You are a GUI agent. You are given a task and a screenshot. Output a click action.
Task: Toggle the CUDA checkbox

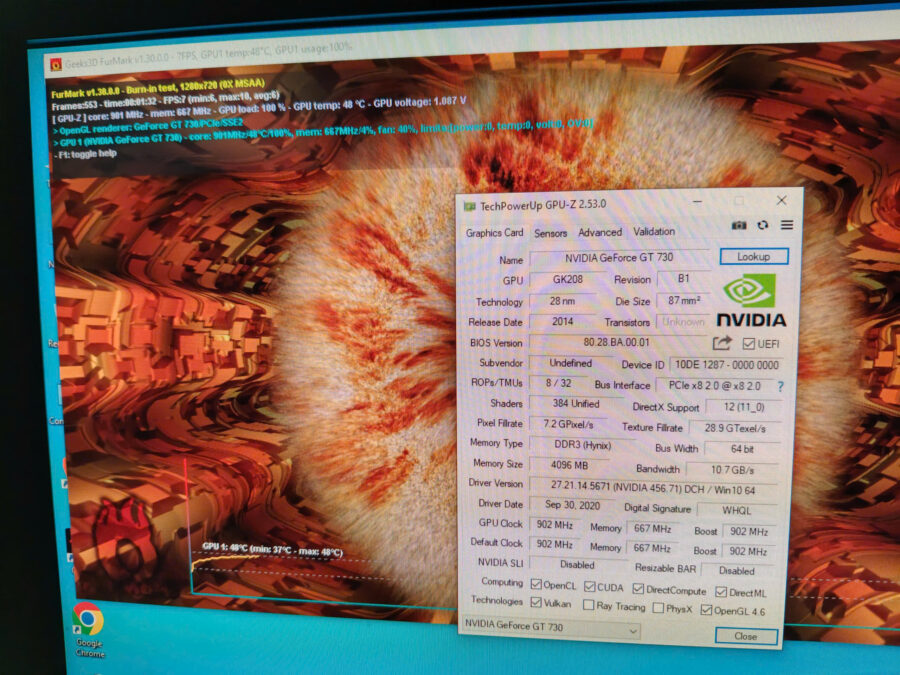(x=589, y=587)
